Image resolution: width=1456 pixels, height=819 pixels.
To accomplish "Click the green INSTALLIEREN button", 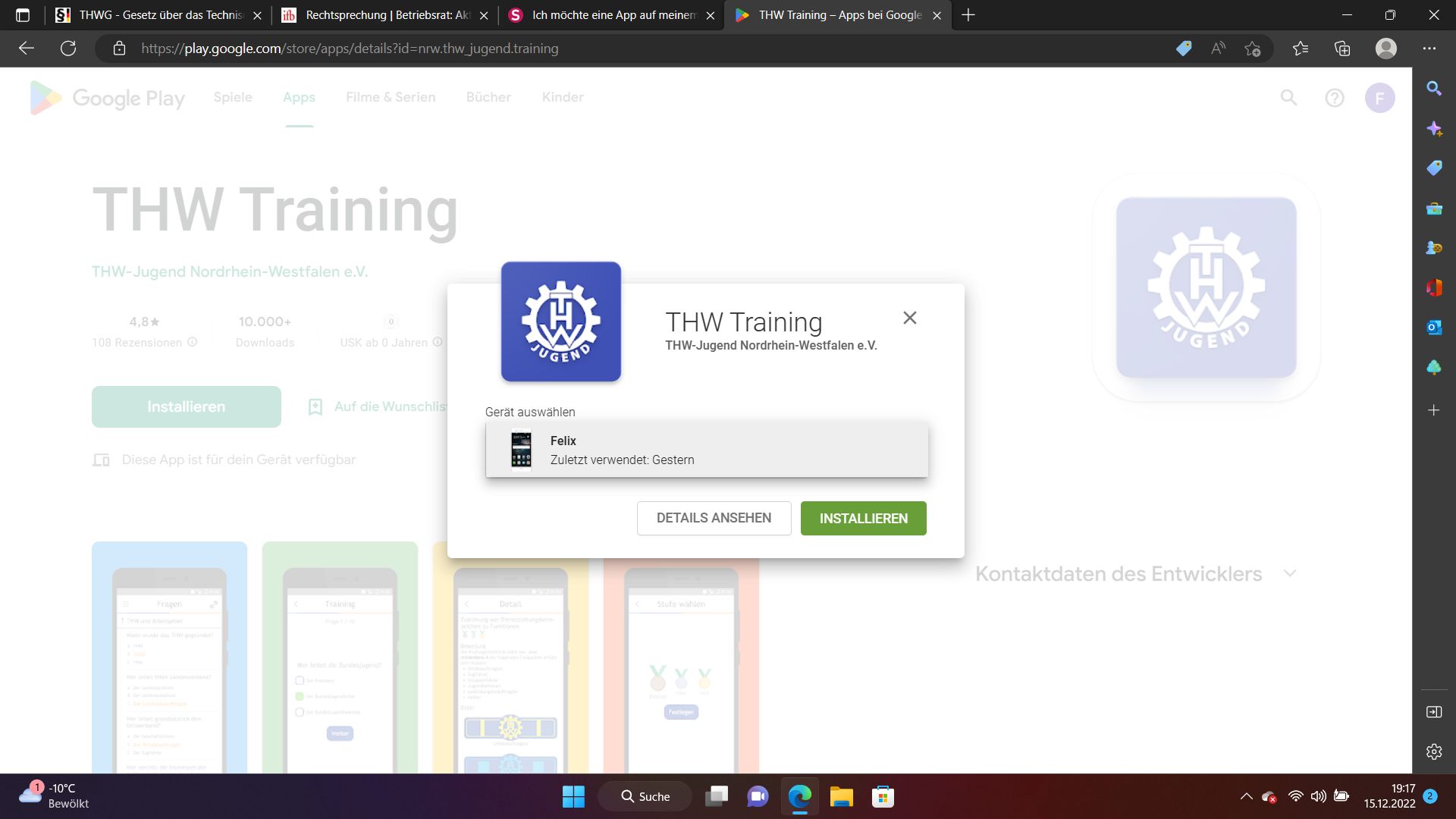I will click(x=863, y=518).
